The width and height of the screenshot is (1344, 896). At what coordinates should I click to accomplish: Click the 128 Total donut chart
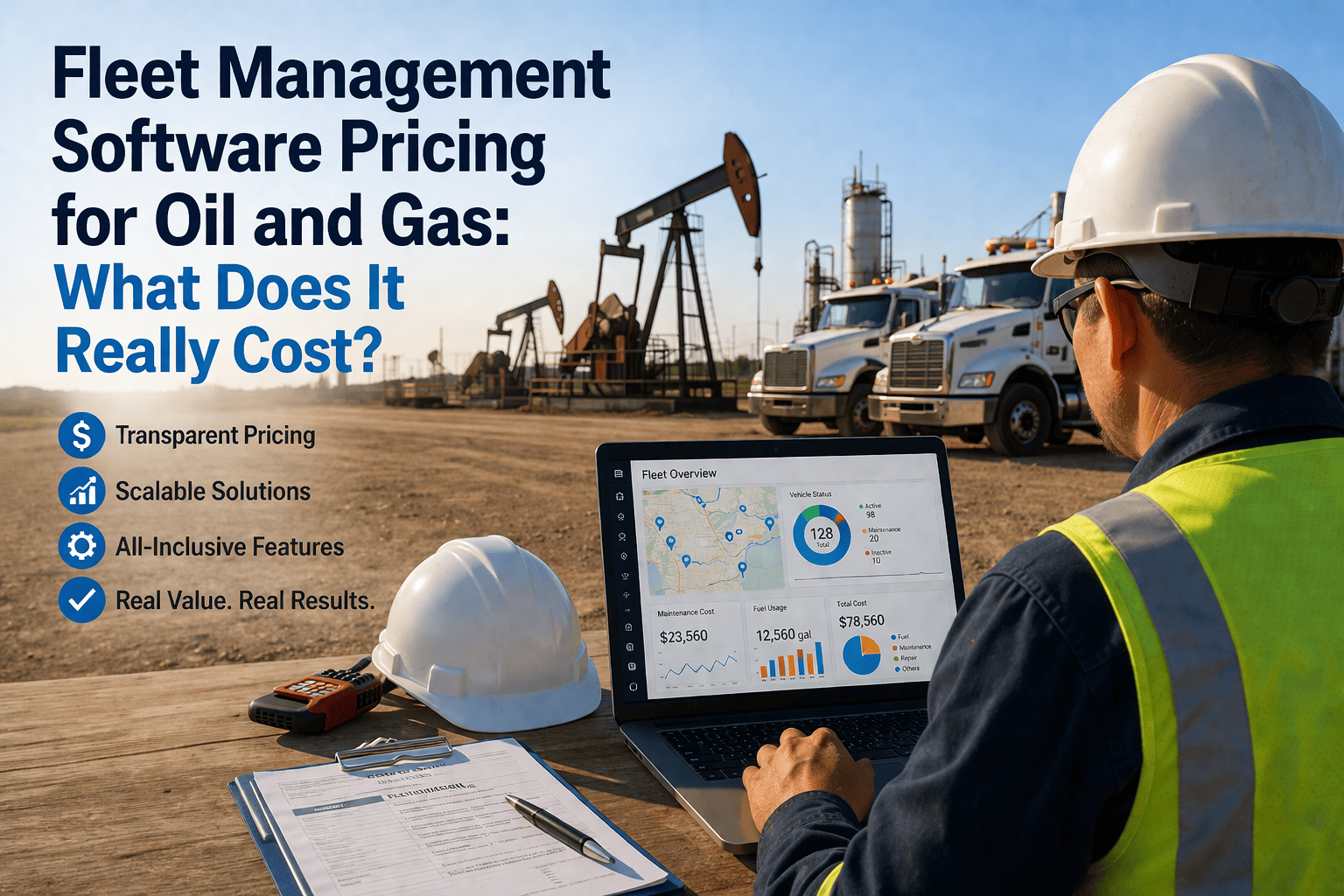tap(822, 535)
